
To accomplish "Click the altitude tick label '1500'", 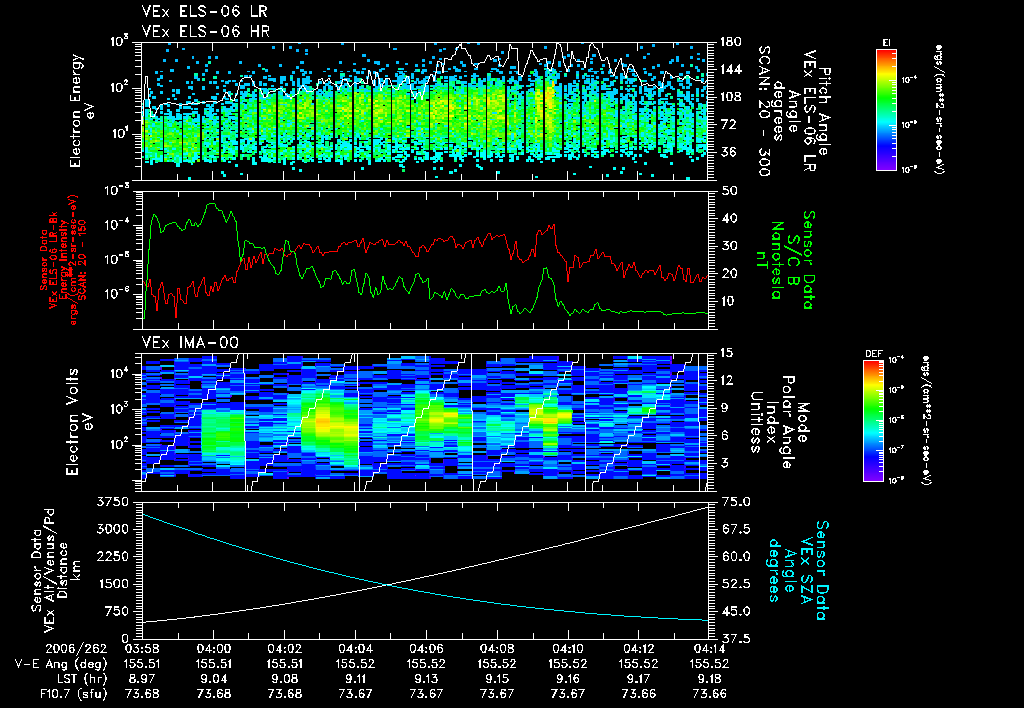I will pos(112,585).
